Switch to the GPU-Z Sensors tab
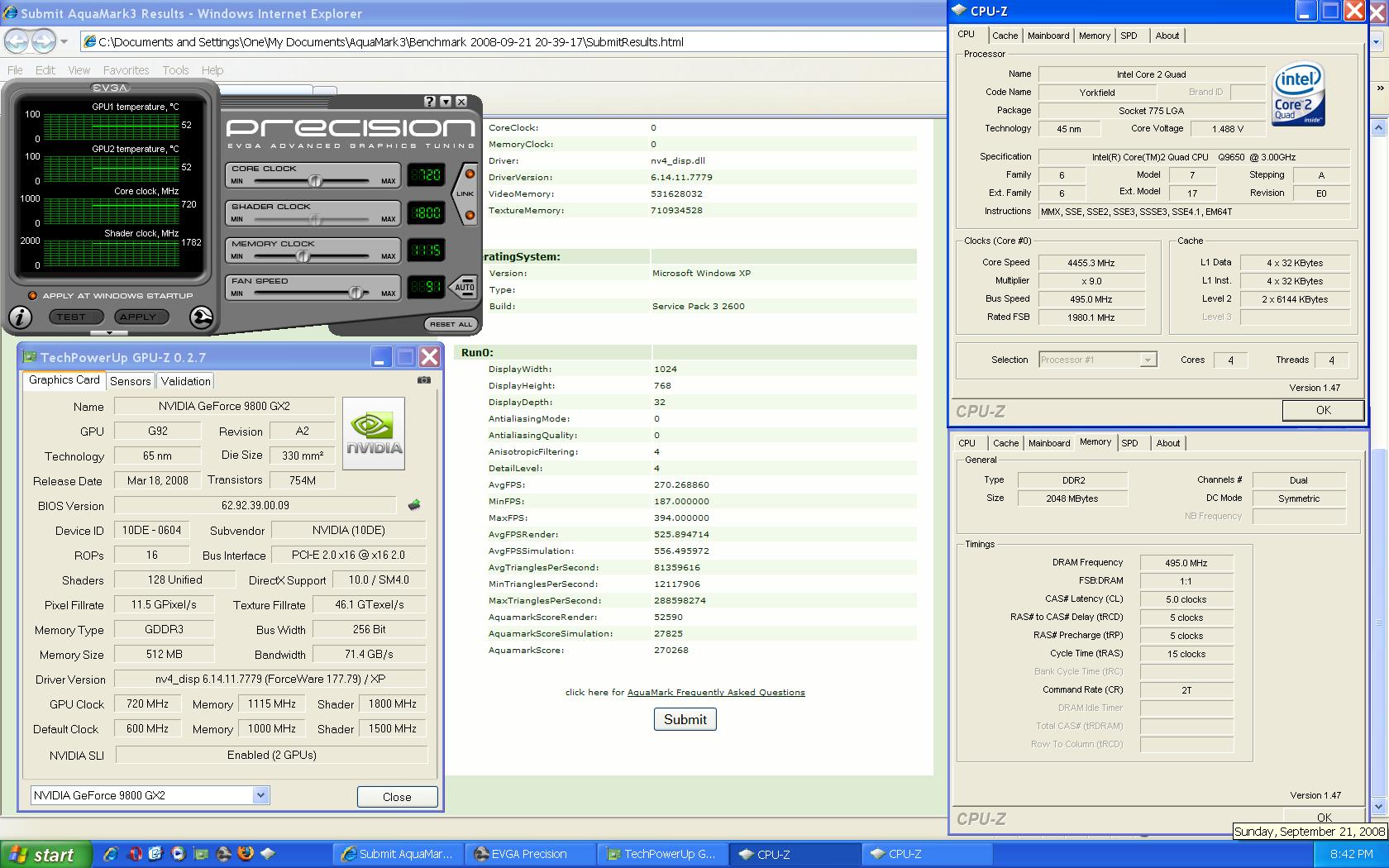Image resolution: width=1389 pixels, height=868 pixels. [x=131, y=381]
